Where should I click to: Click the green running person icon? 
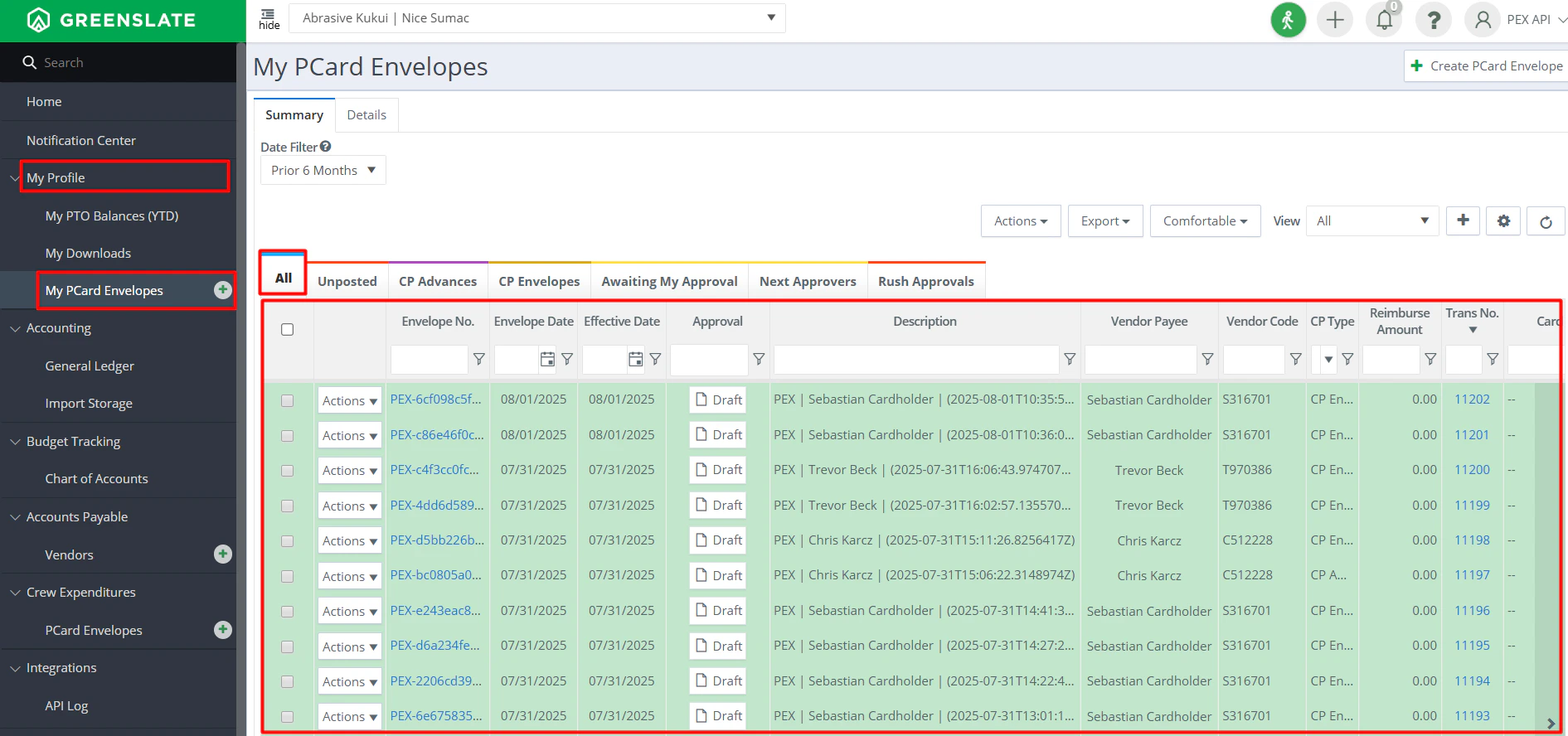click(x=1288, y=20)
